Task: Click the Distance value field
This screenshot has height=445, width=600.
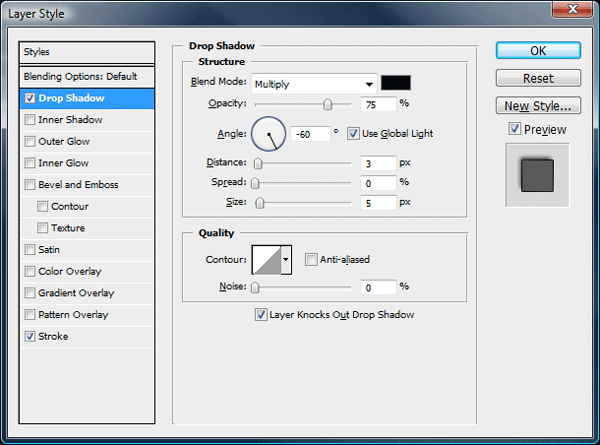Action: pos(378,163)
